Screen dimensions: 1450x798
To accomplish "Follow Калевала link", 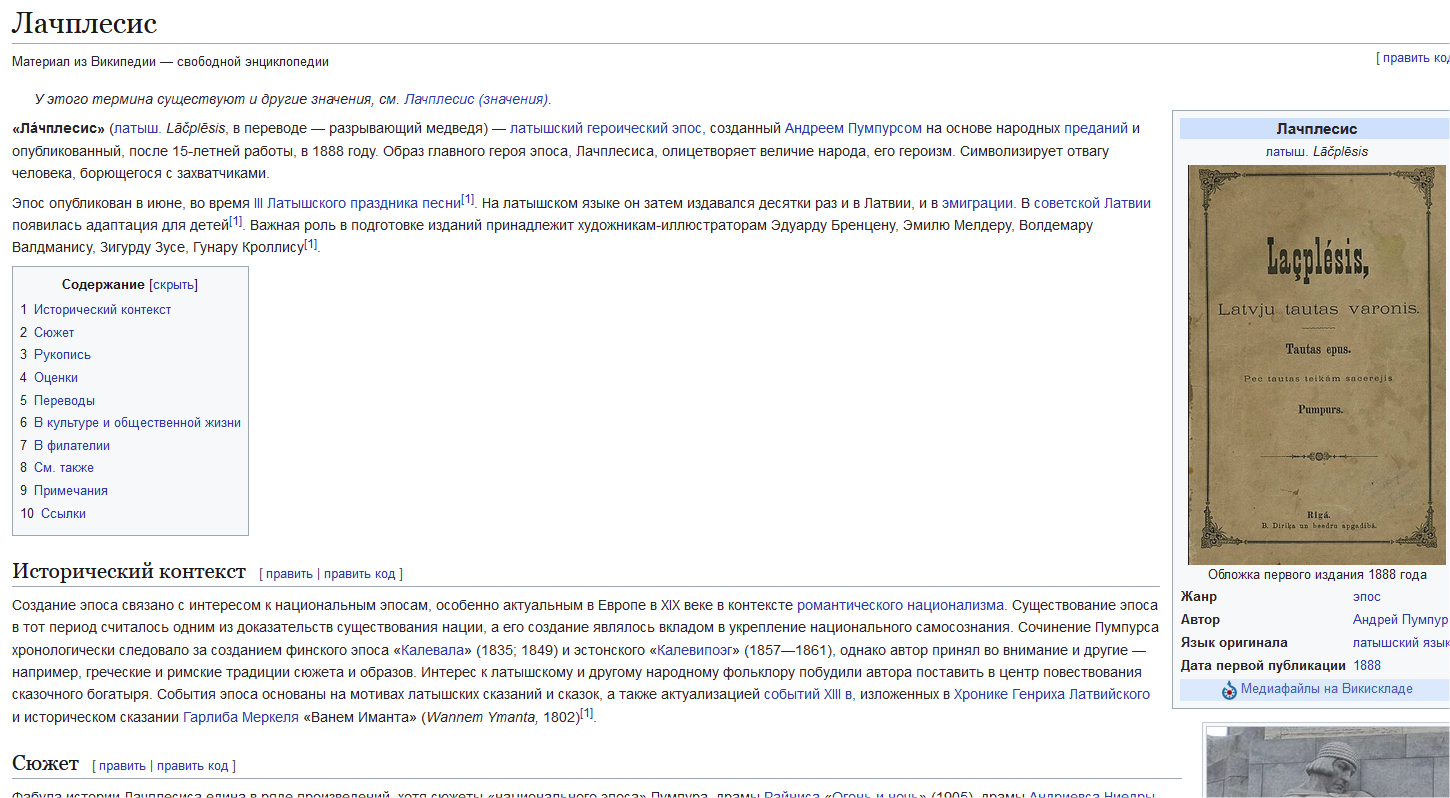I will [x=432, y=650].
